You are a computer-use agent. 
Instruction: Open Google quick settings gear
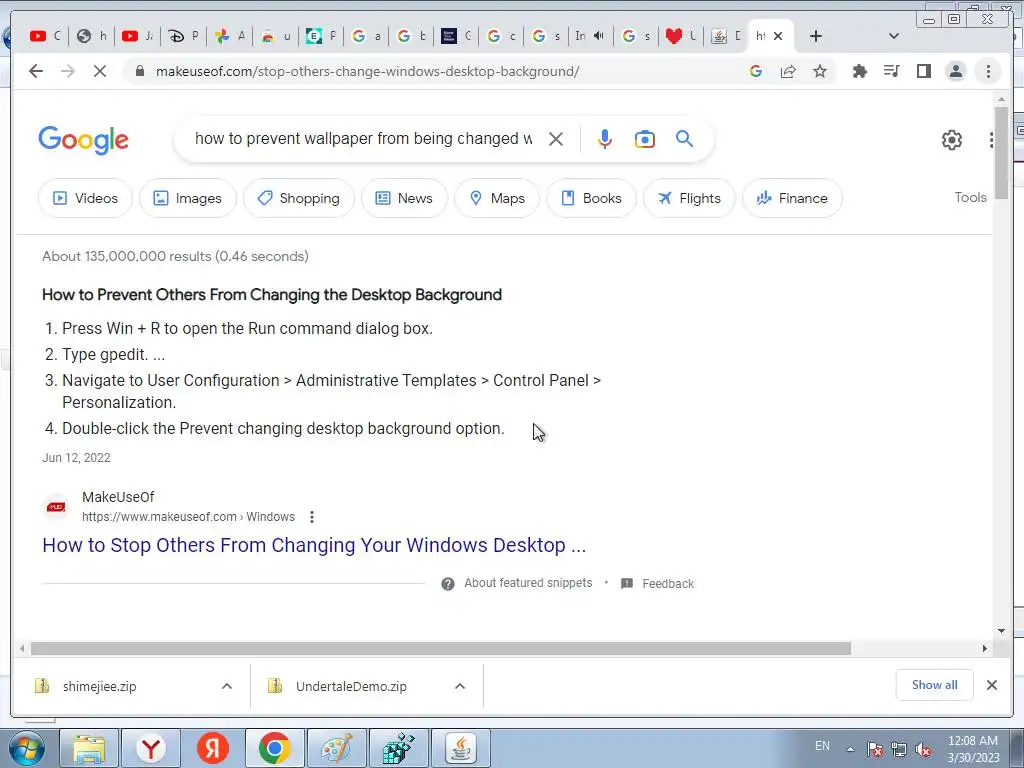(x=952, y=140)
